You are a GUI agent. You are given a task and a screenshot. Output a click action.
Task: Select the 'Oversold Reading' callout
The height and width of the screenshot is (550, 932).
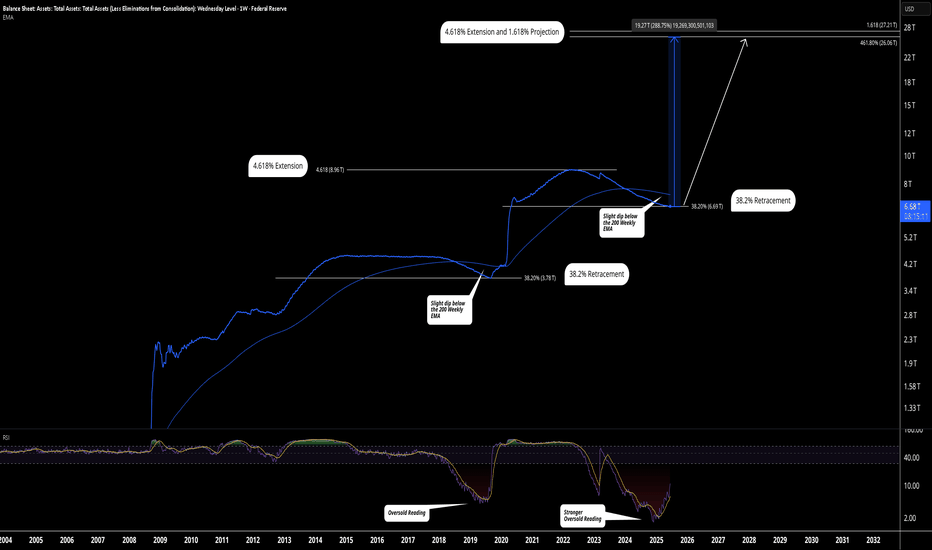[x=407, y=513]
